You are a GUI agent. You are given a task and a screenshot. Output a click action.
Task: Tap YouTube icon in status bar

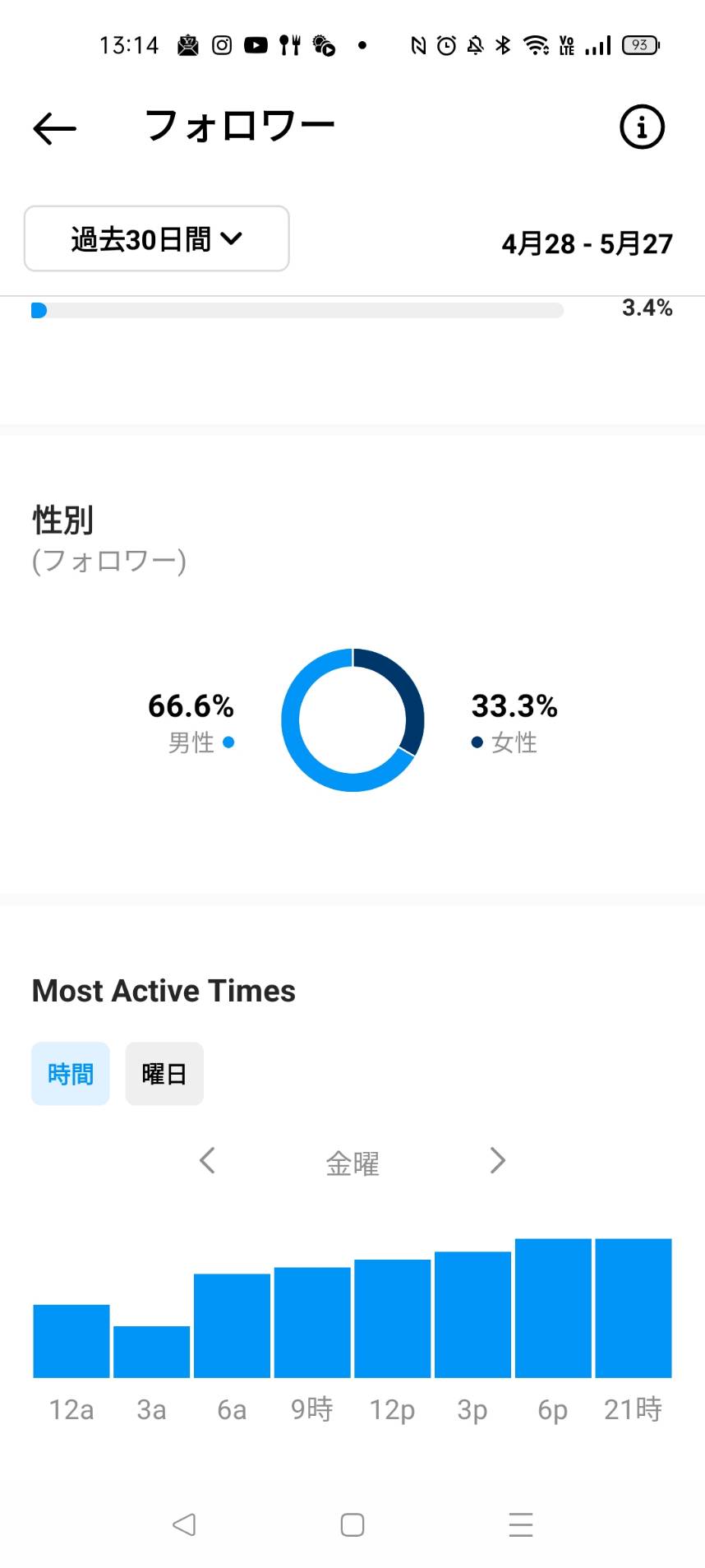point(256,45)
